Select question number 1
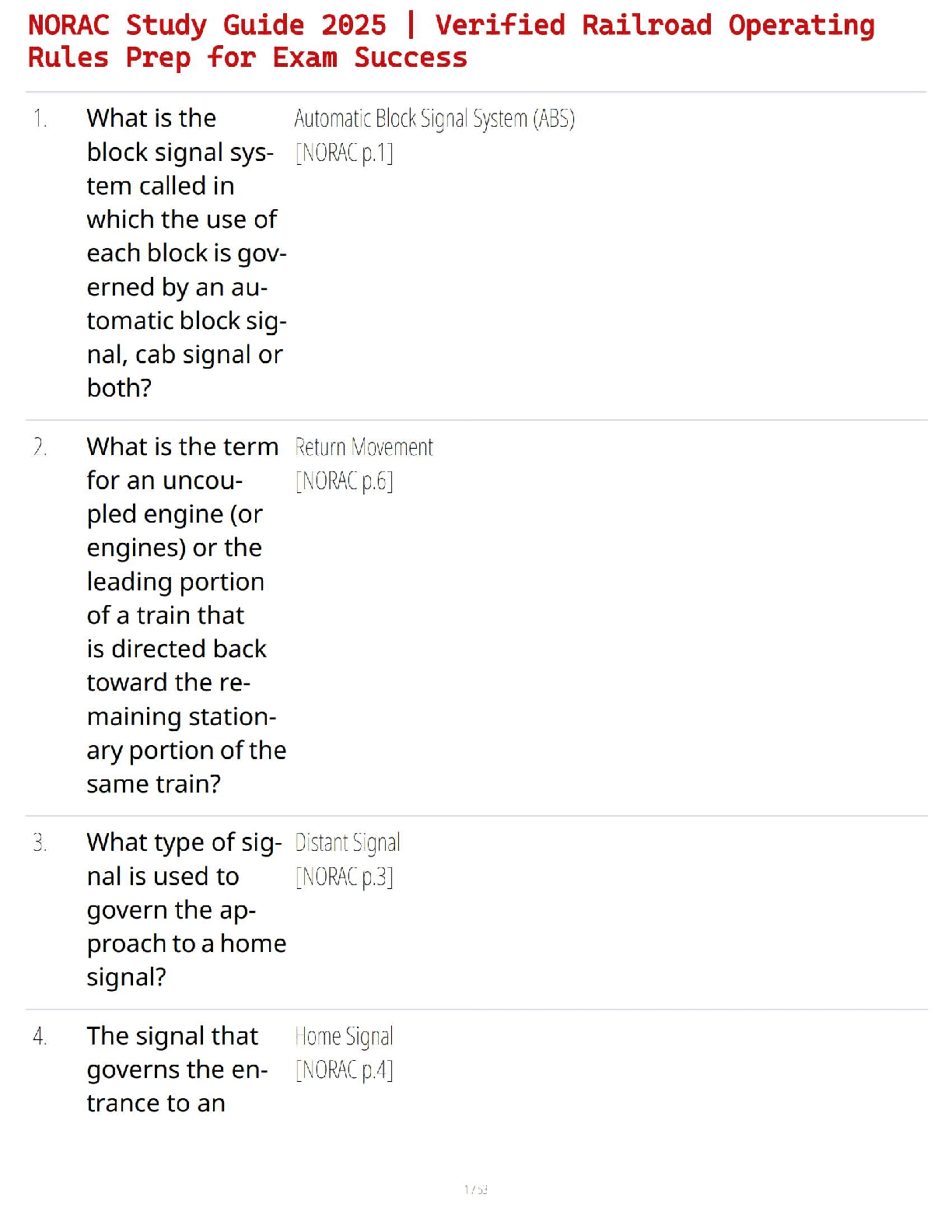Viewport: 952px width, 1232px height. 40,119
